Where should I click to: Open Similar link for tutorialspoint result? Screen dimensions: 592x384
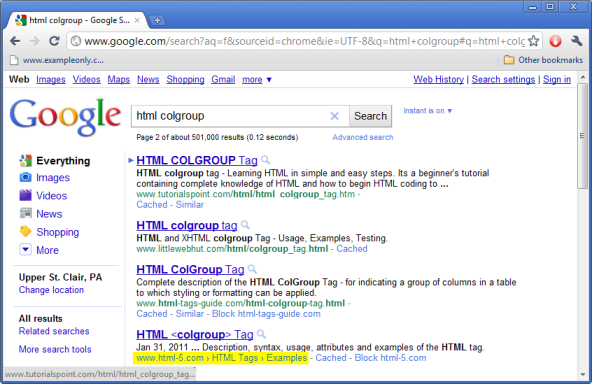click(190, 205)
